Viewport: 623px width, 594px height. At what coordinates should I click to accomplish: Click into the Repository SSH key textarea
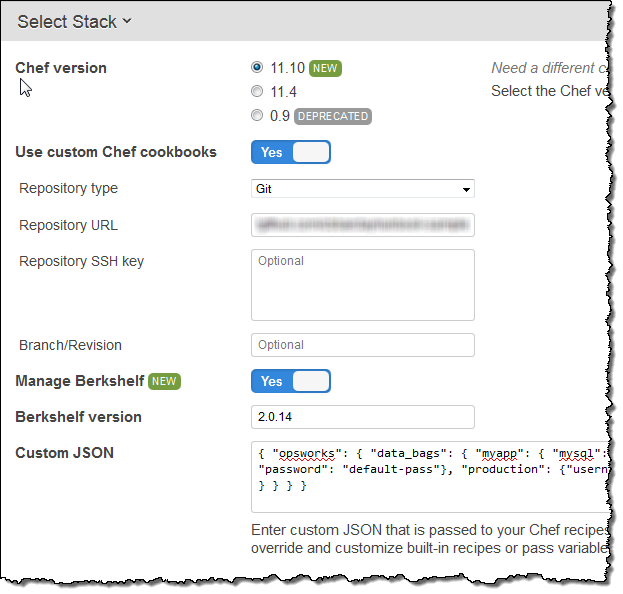click(363, 285)
